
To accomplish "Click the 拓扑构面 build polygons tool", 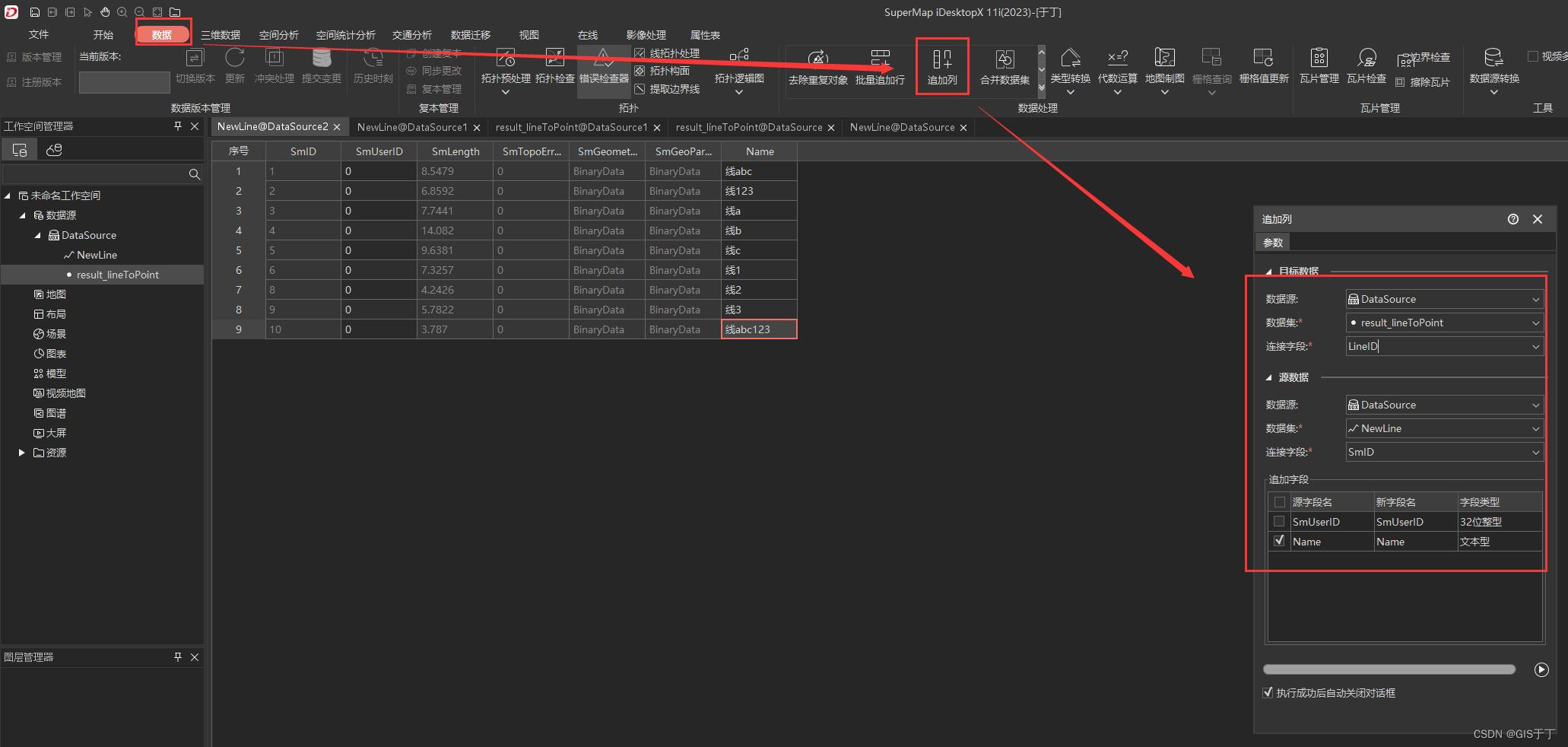I will coord(662,71).
